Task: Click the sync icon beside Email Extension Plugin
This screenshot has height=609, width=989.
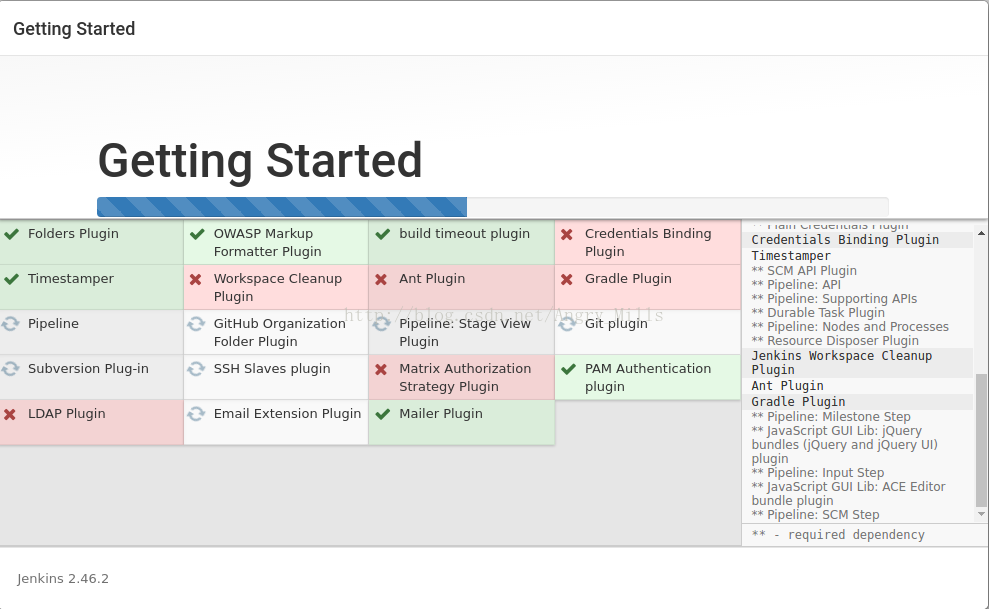Action: coord(196,414)
